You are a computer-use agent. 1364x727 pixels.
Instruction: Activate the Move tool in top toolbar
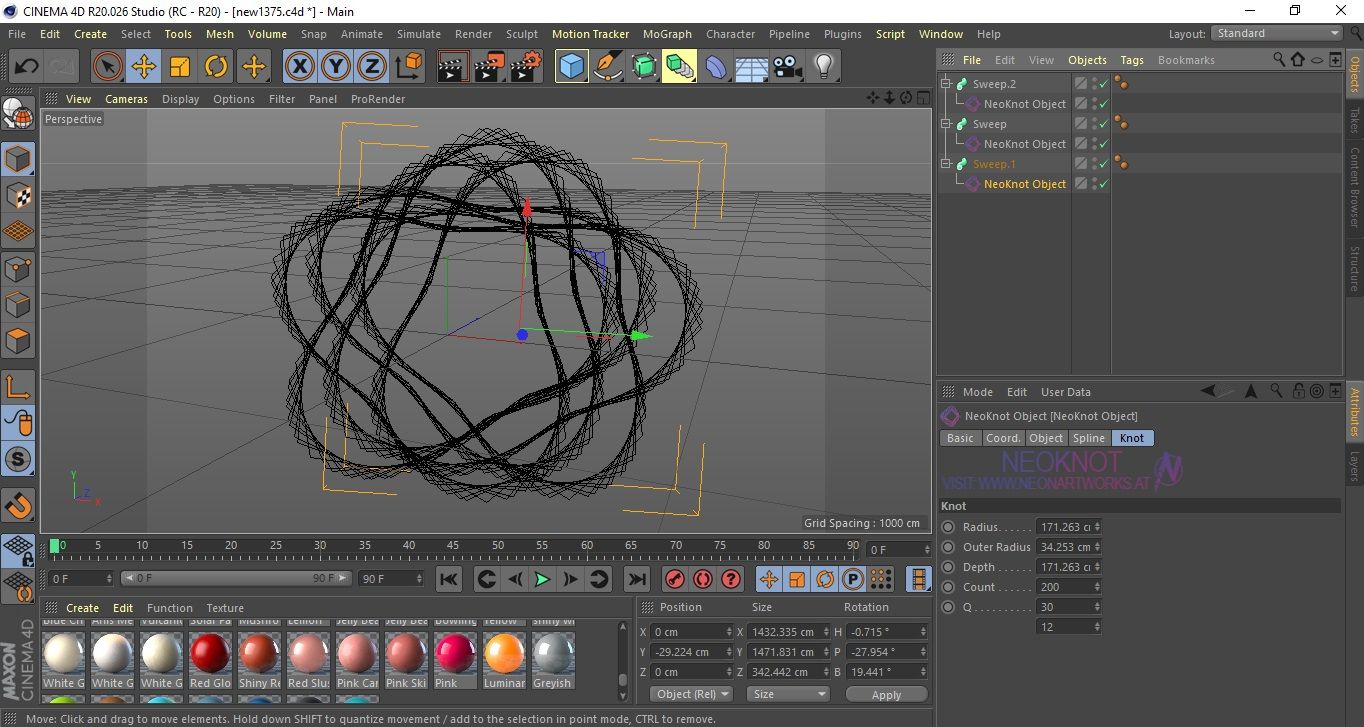[x=144, y=67]
